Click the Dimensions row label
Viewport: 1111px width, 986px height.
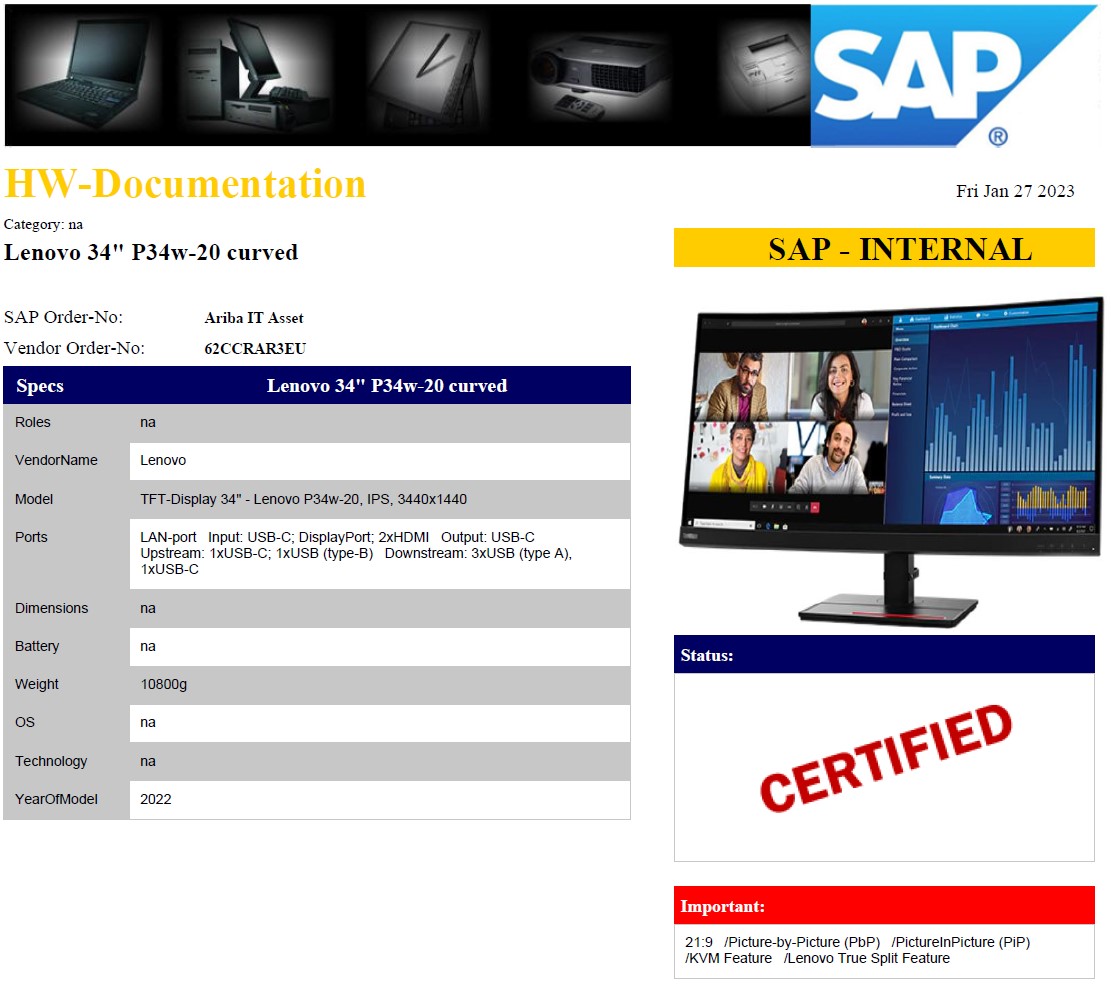click(52, 608)
